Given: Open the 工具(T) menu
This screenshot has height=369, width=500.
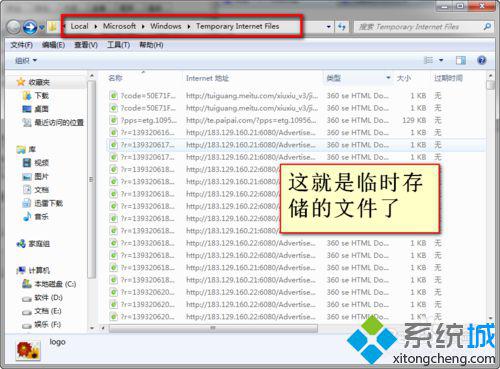Looking at the screenshot, I should tap(118, 45).
